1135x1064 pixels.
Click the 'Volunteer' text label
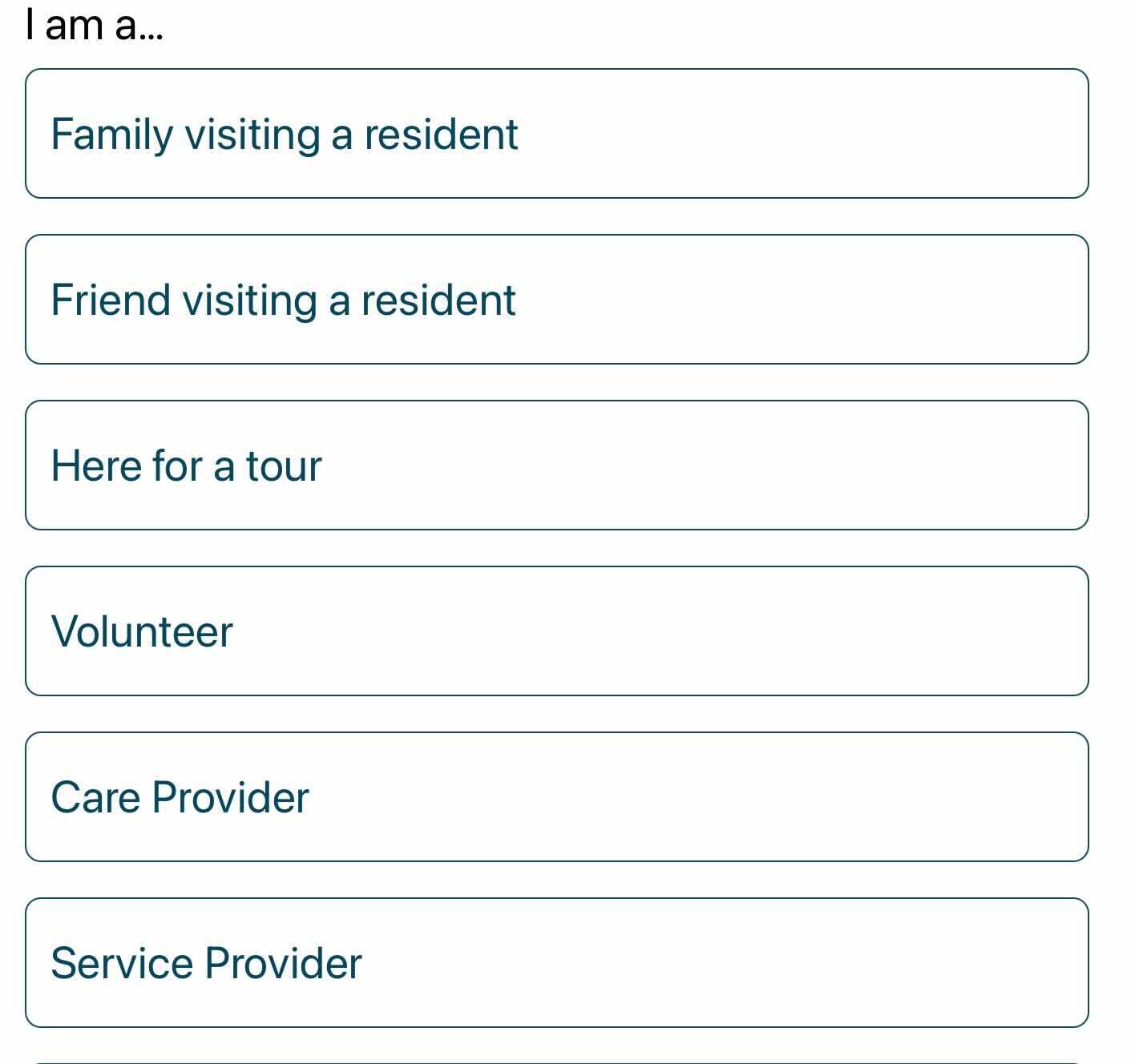(142, 631)
